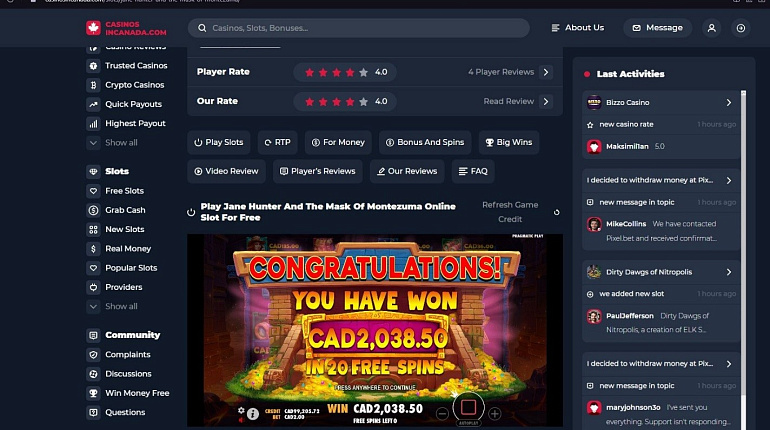Screen dimensions: 770x430
Task: Open Crypto Casinos bitcoin sidebar icon
Action: click(x=93, y=85)
